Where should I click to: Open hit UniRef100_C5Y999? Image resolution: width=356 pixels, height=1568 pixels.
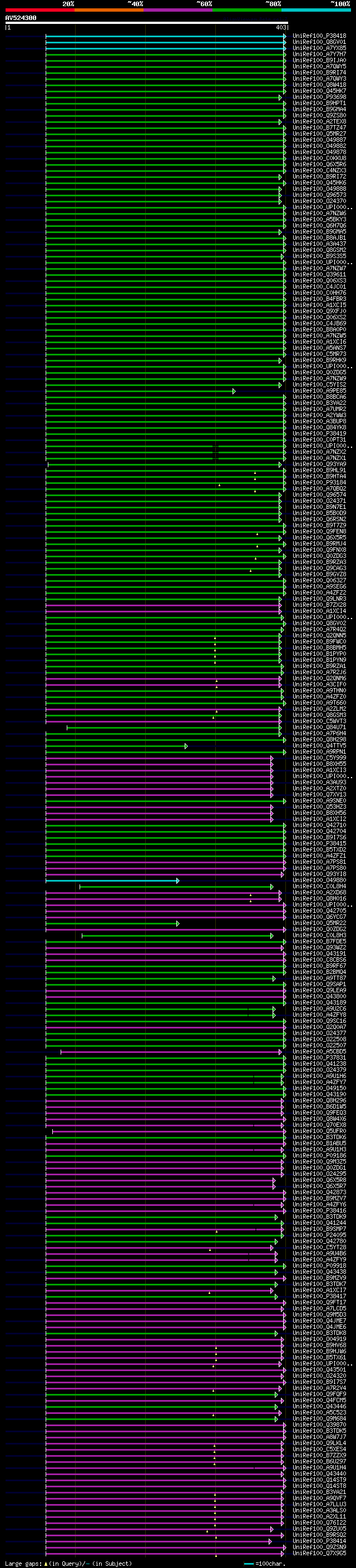pos(319,758)
